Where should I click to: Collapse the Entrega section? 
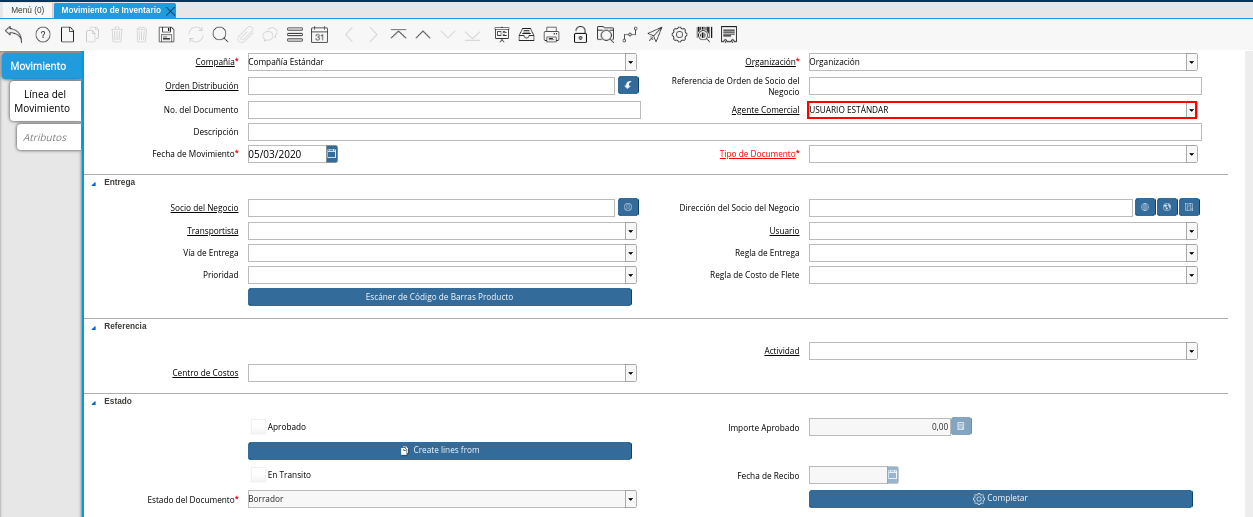[x=94, y=183]
